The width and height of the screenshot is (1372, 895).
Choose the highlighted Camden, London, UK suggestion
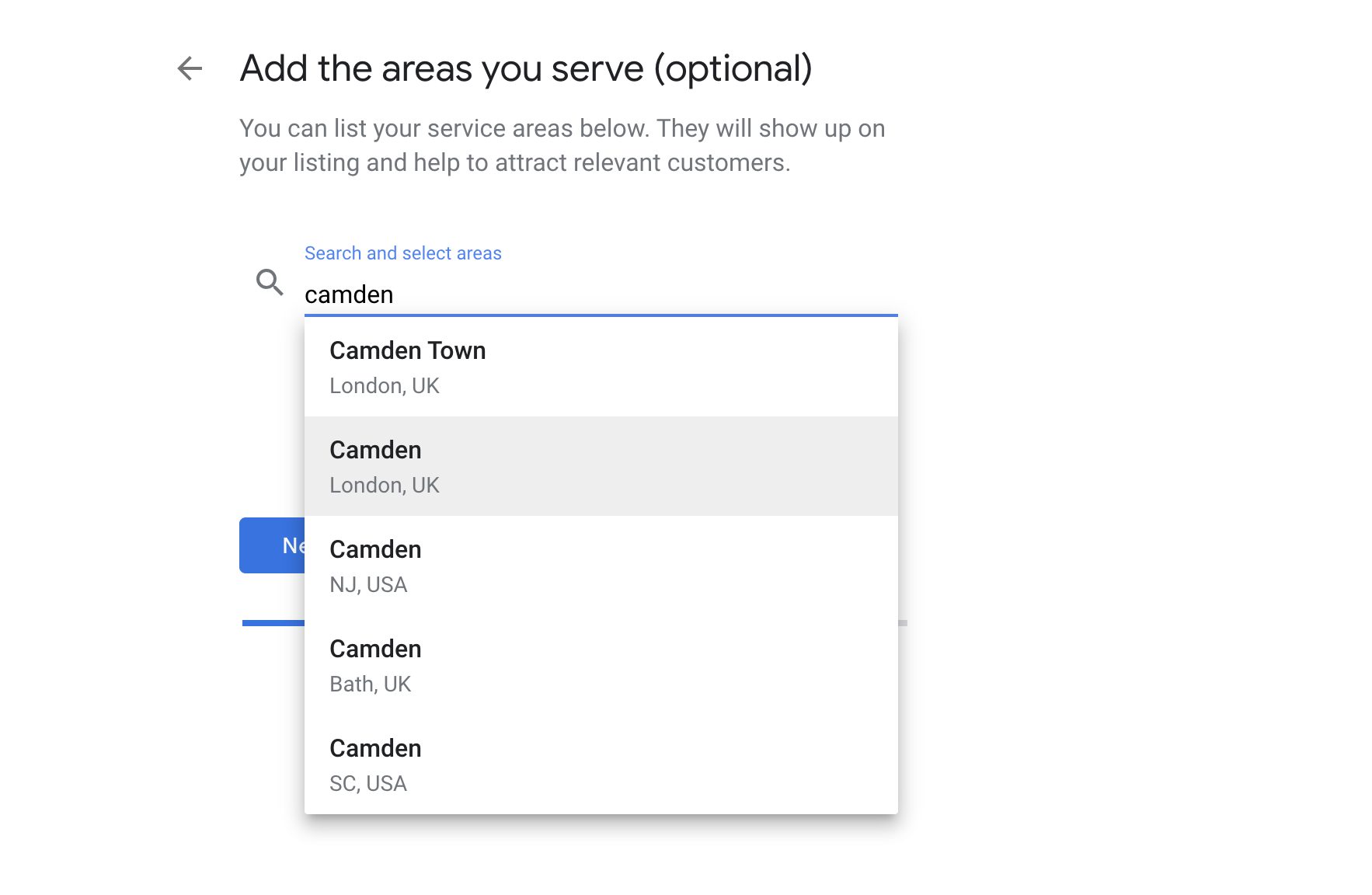(x=601, y=466)
